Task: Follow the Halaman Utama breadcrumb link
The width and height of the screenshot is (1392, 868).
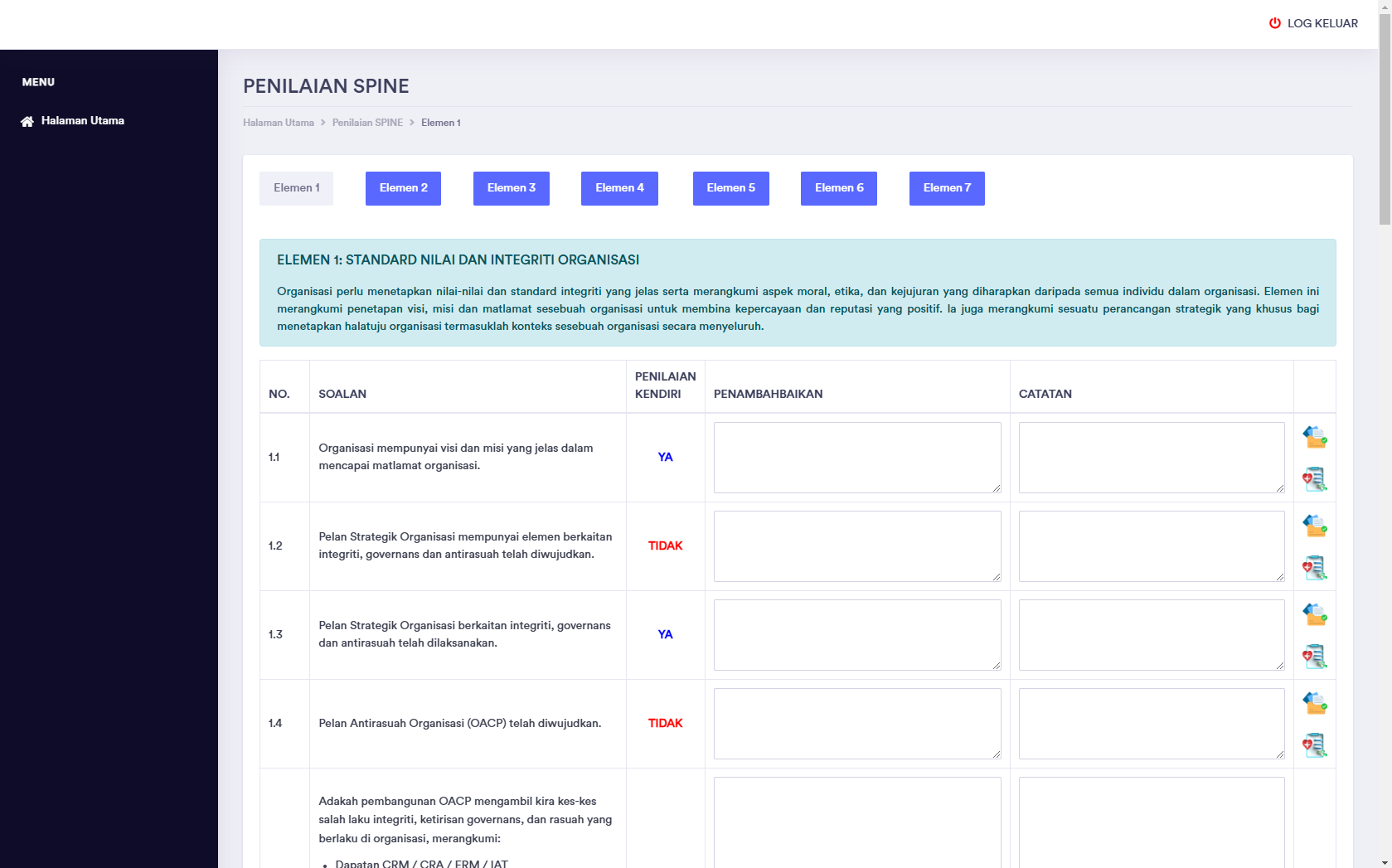Action: click(x=279, y=123)
